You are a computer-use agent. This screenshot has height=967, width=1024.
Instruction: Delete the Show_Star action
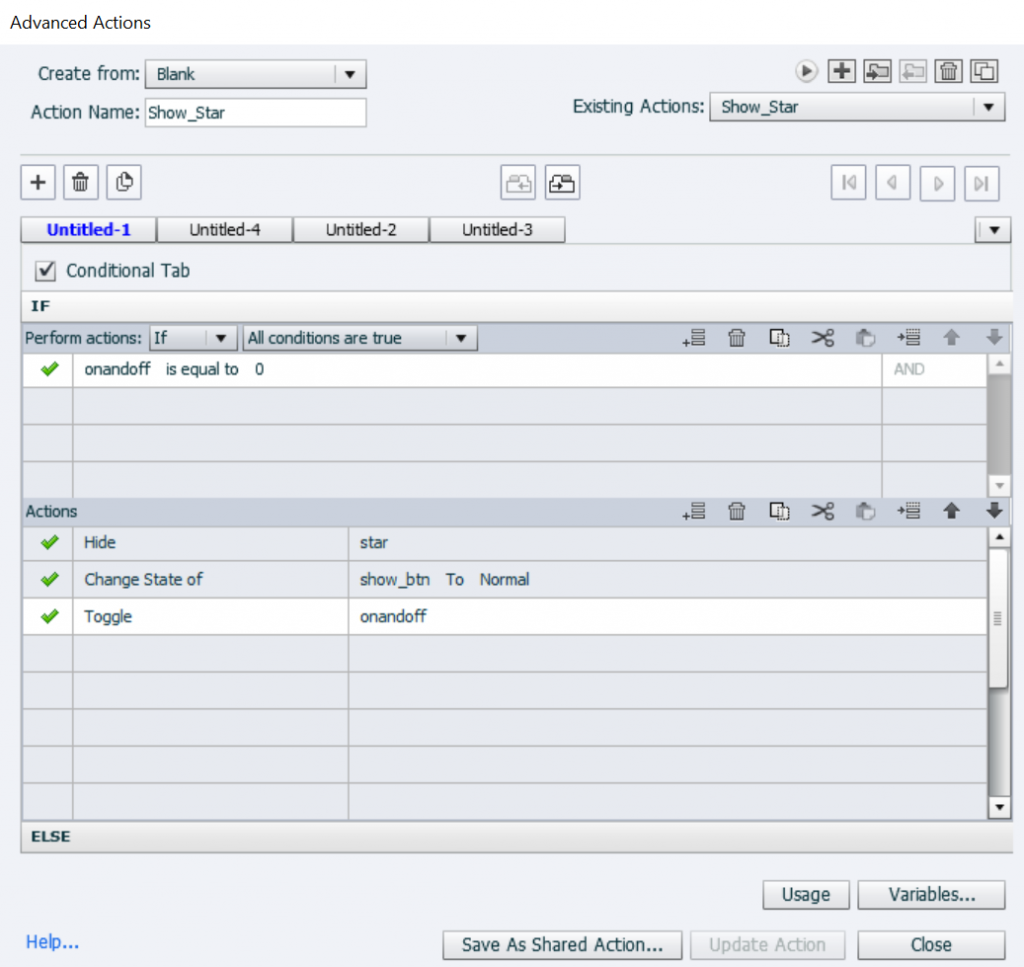948,71
